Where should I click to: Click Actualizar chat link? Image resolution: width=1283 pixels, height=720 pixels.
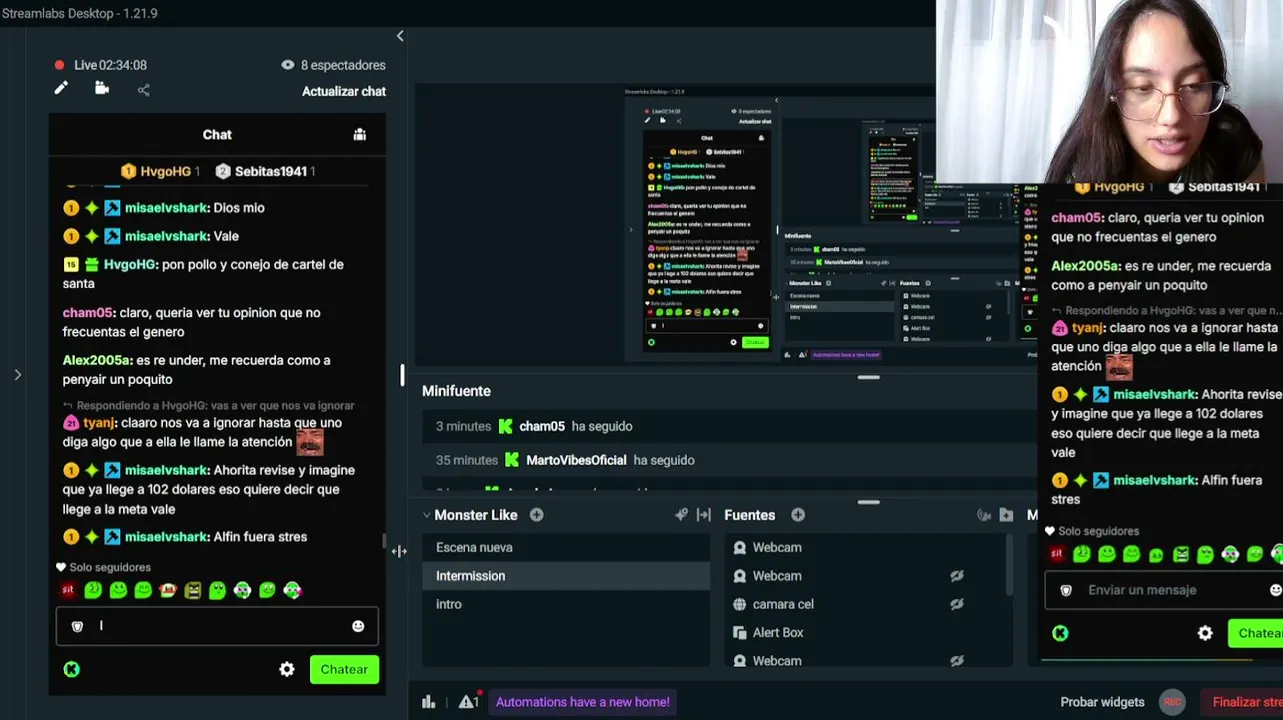pyautogui.click(x=344, y=91)
